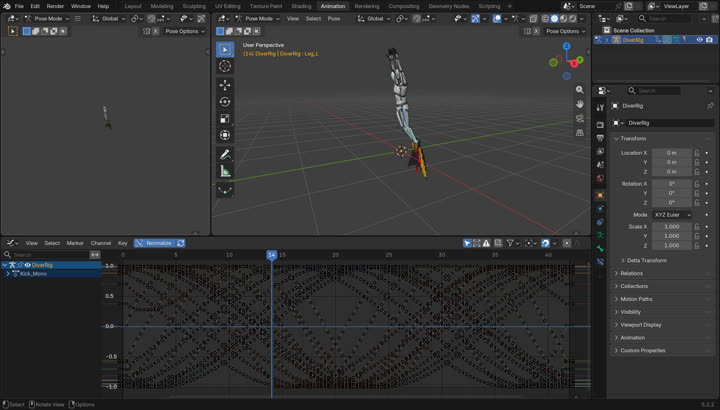
Task: Expand the Motion Paths panel
Action: click(636, 299)
